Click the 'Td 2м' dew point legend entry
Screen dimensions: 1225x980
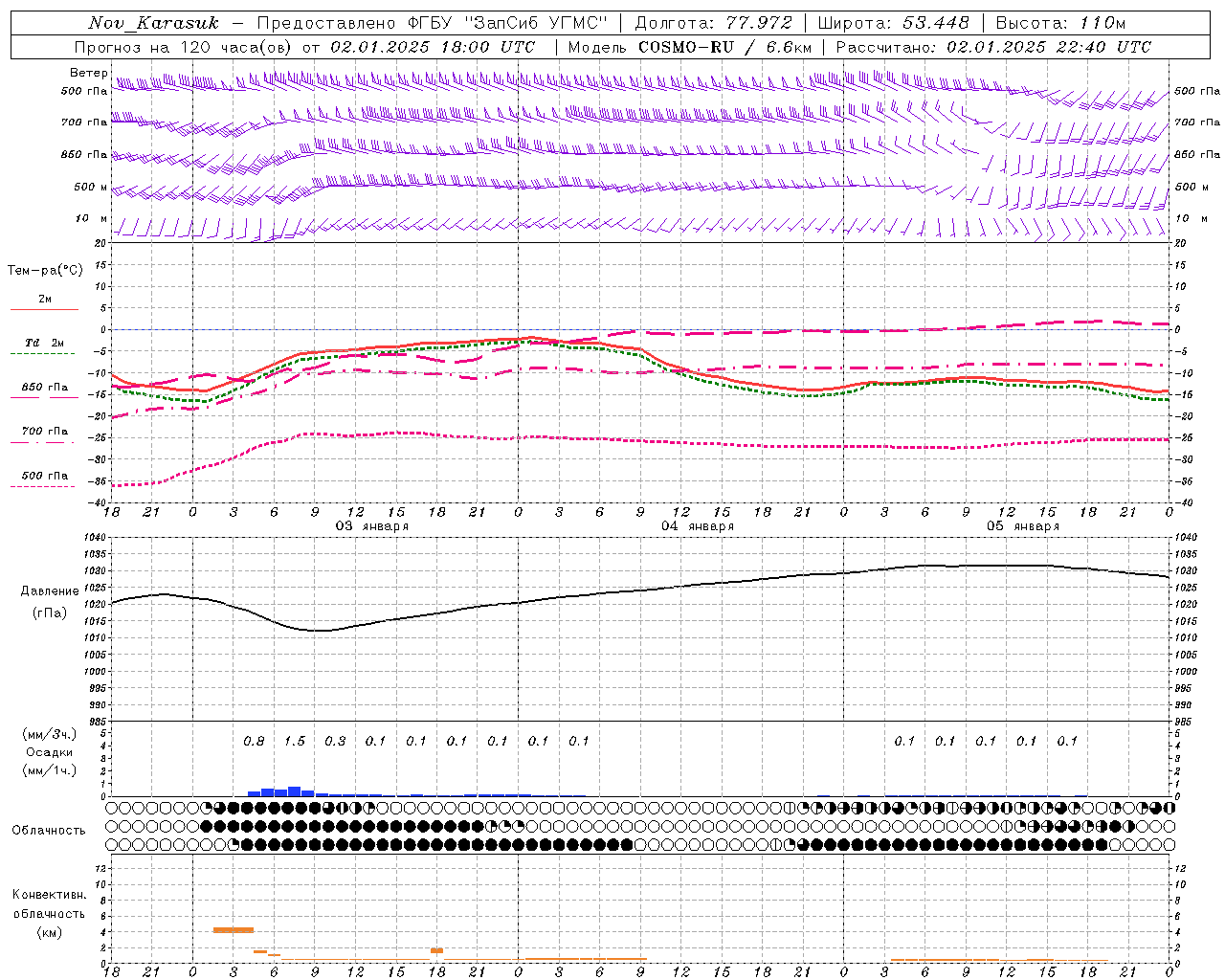pyautogui.click(x=45, y=346)
